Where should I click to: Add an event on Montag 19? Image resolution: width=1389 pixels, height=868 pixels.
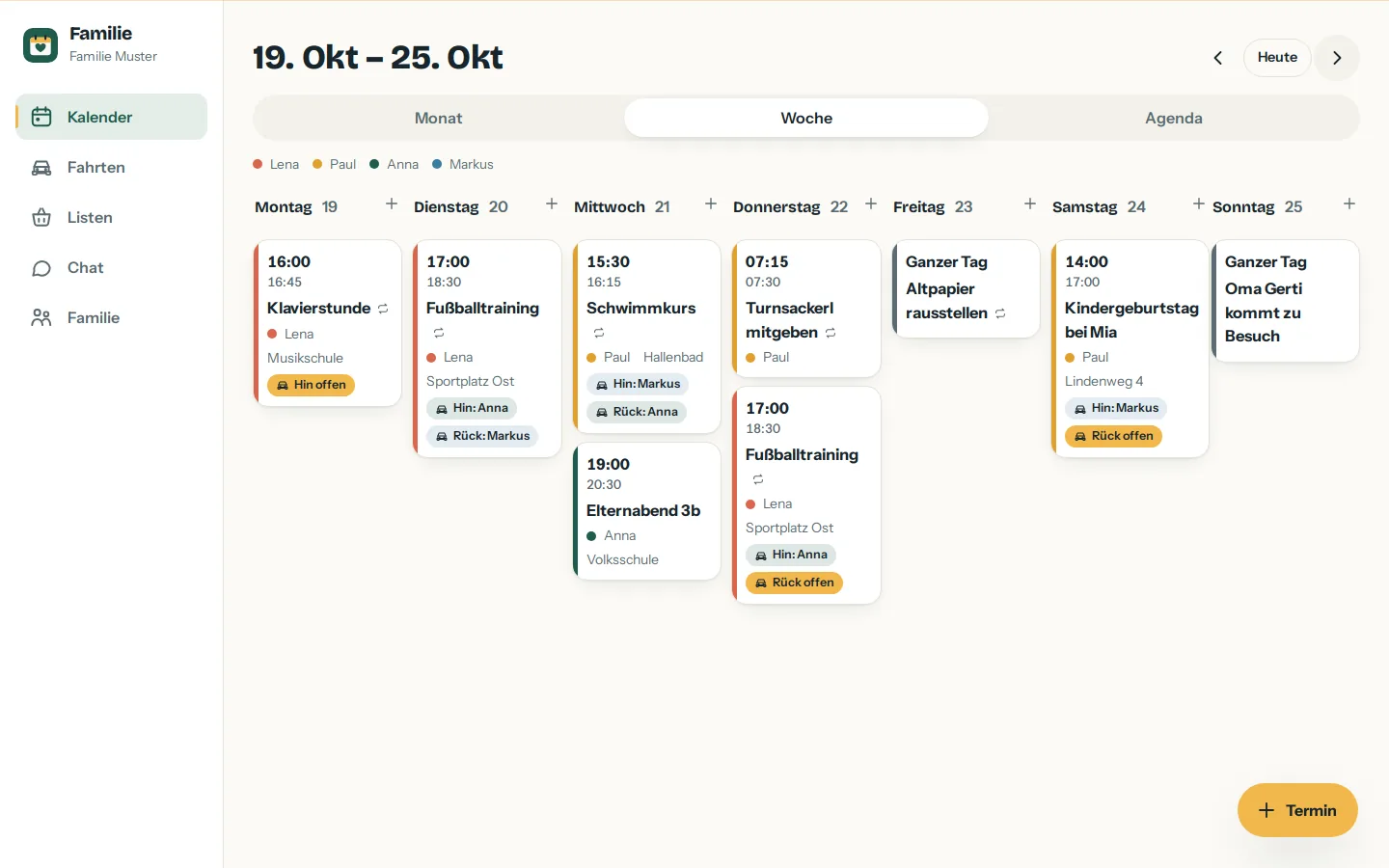coord(392,203)
